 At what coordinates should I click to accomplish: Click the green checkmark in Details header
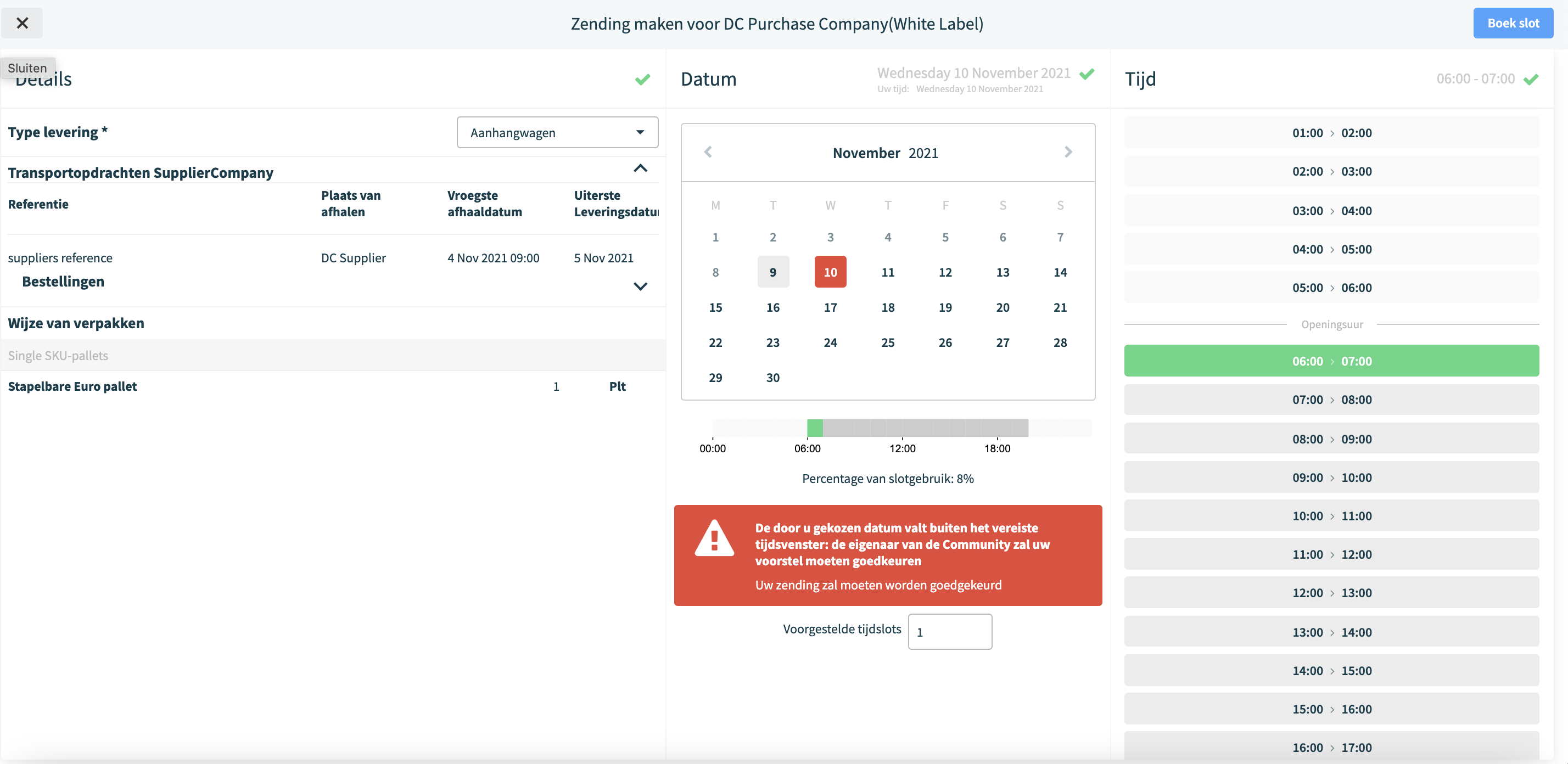tap(643, 79)
